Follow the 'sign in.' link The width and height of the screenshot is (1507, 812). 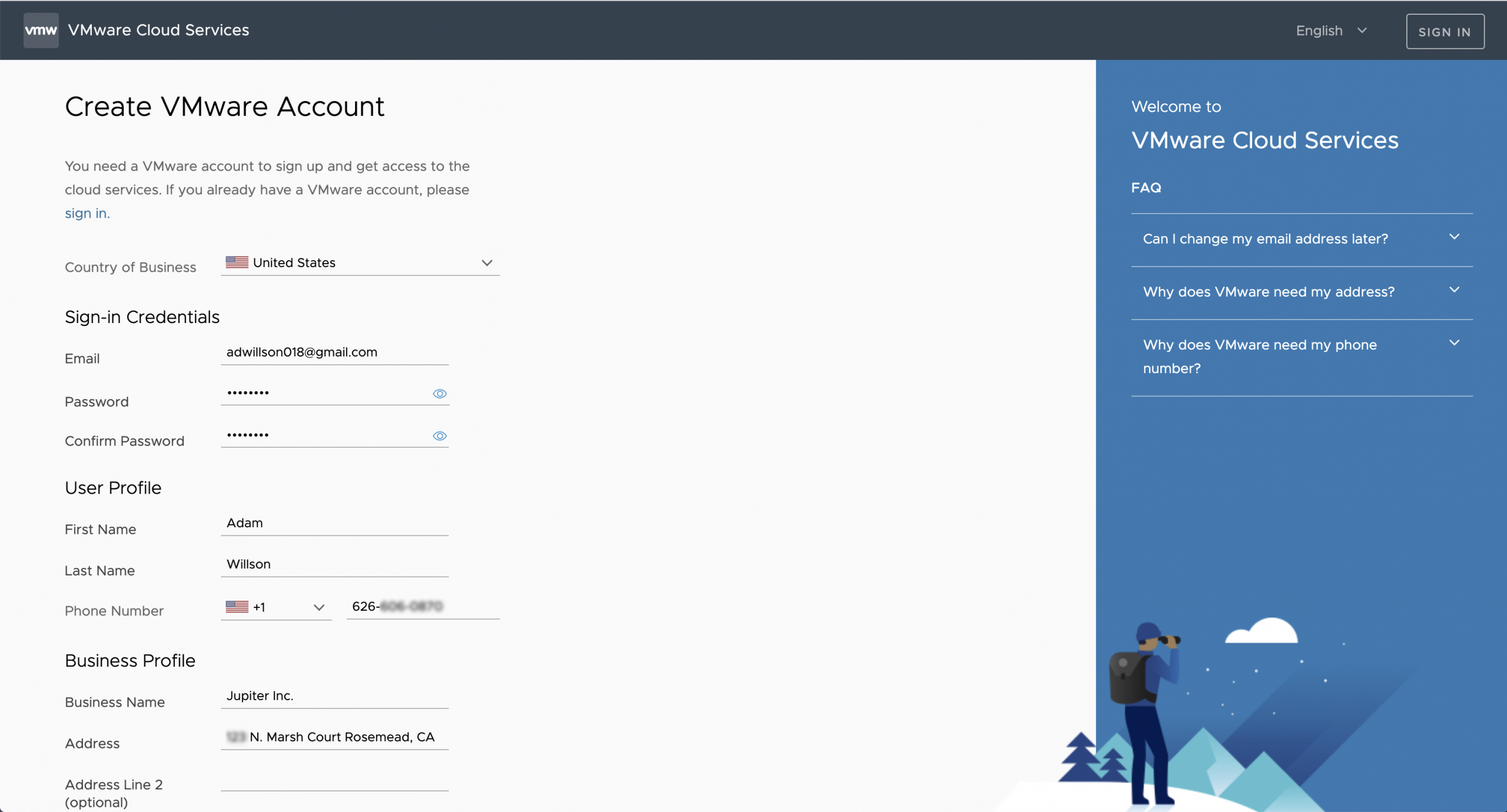tap(87, 213)
